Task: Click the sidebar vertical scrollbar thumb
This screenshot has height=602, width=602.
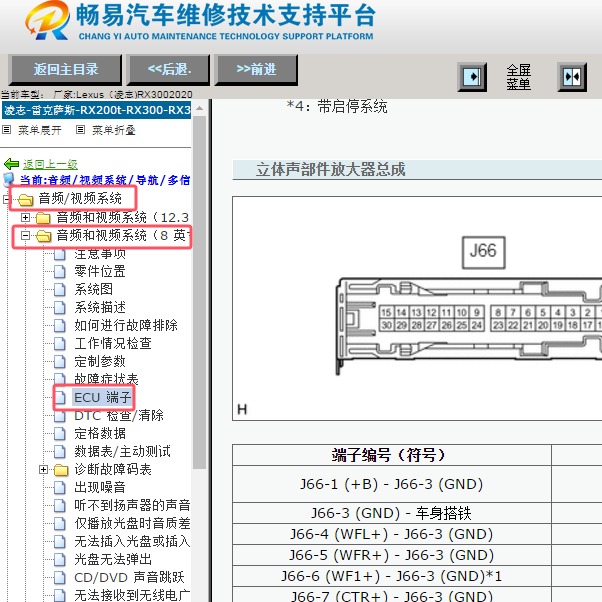Action: (x=200, y=292)
